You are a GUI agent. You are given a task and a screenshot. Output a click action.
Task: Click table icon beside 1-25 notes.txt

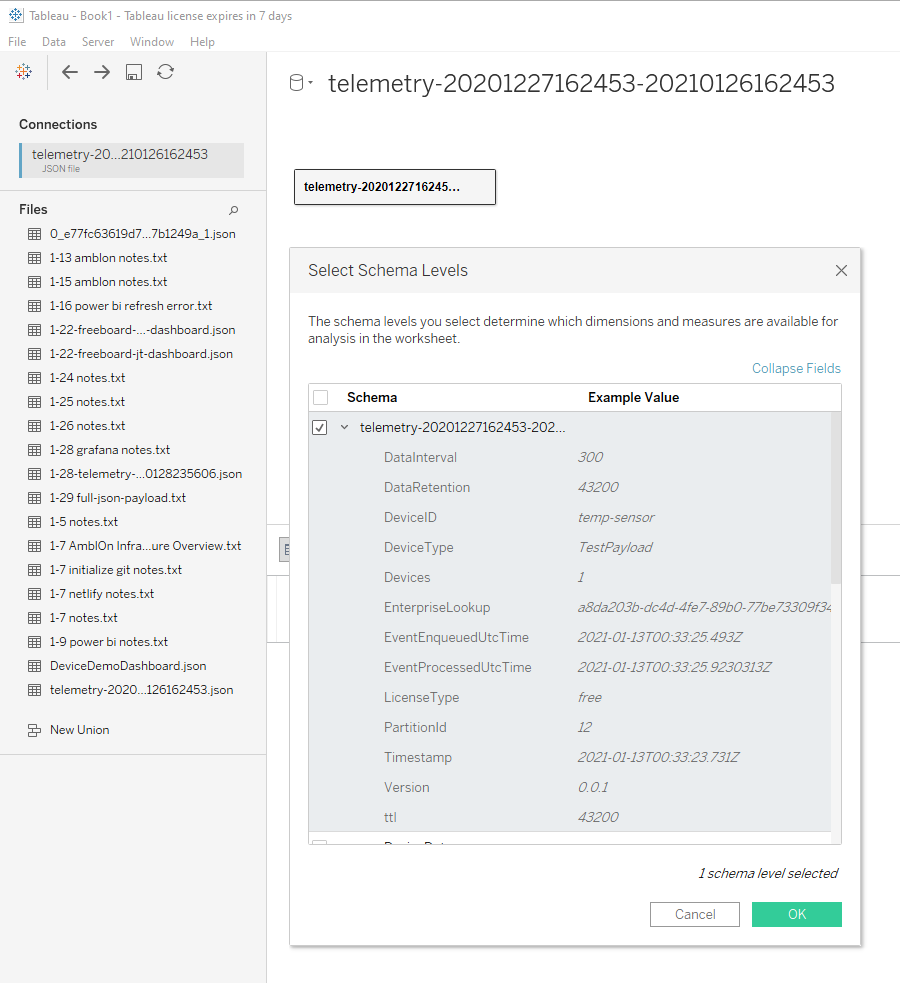click(x=34, y=402)
